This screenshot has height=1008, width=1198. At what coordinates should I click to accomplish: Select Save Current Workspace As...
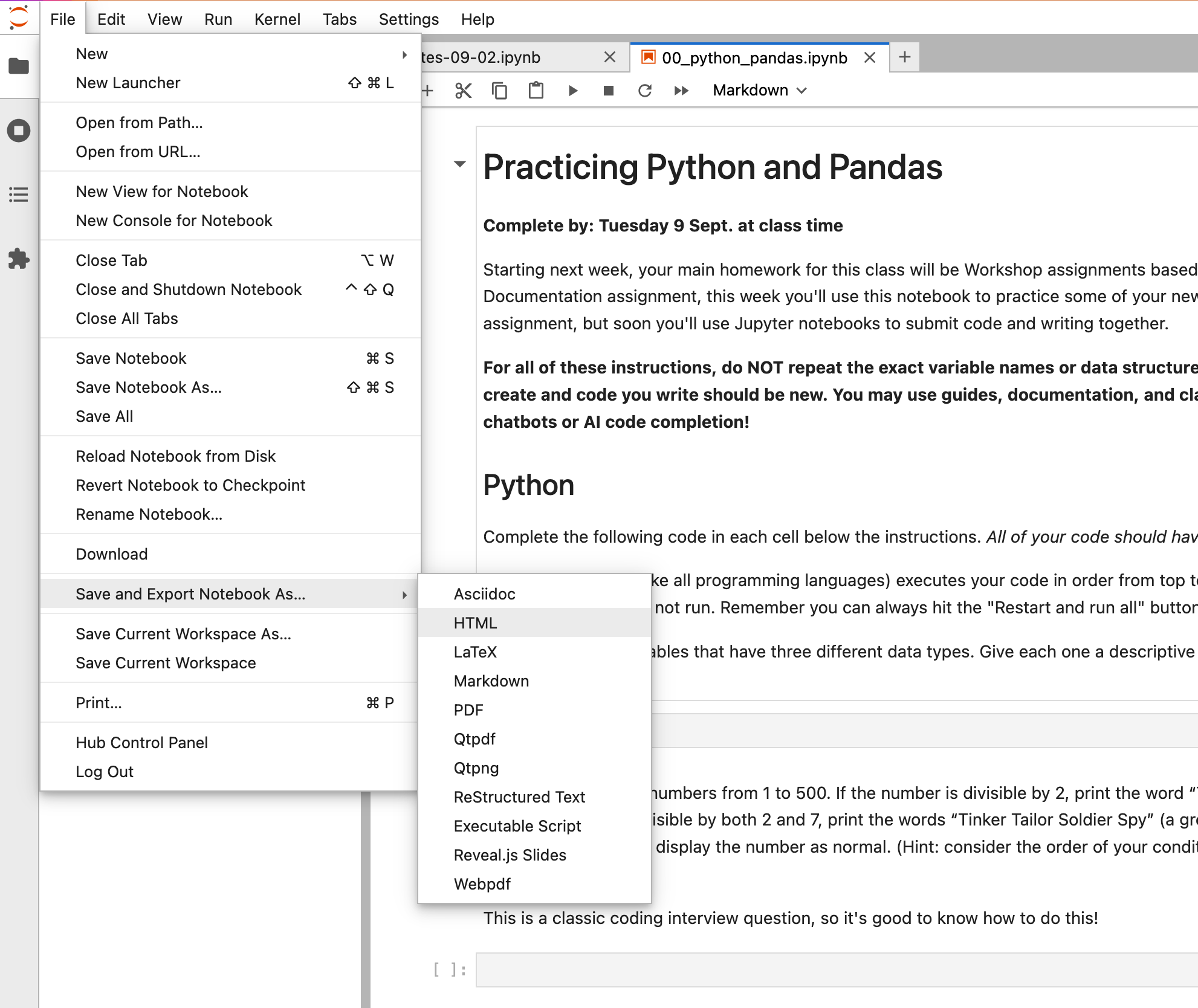pos(230,634)
